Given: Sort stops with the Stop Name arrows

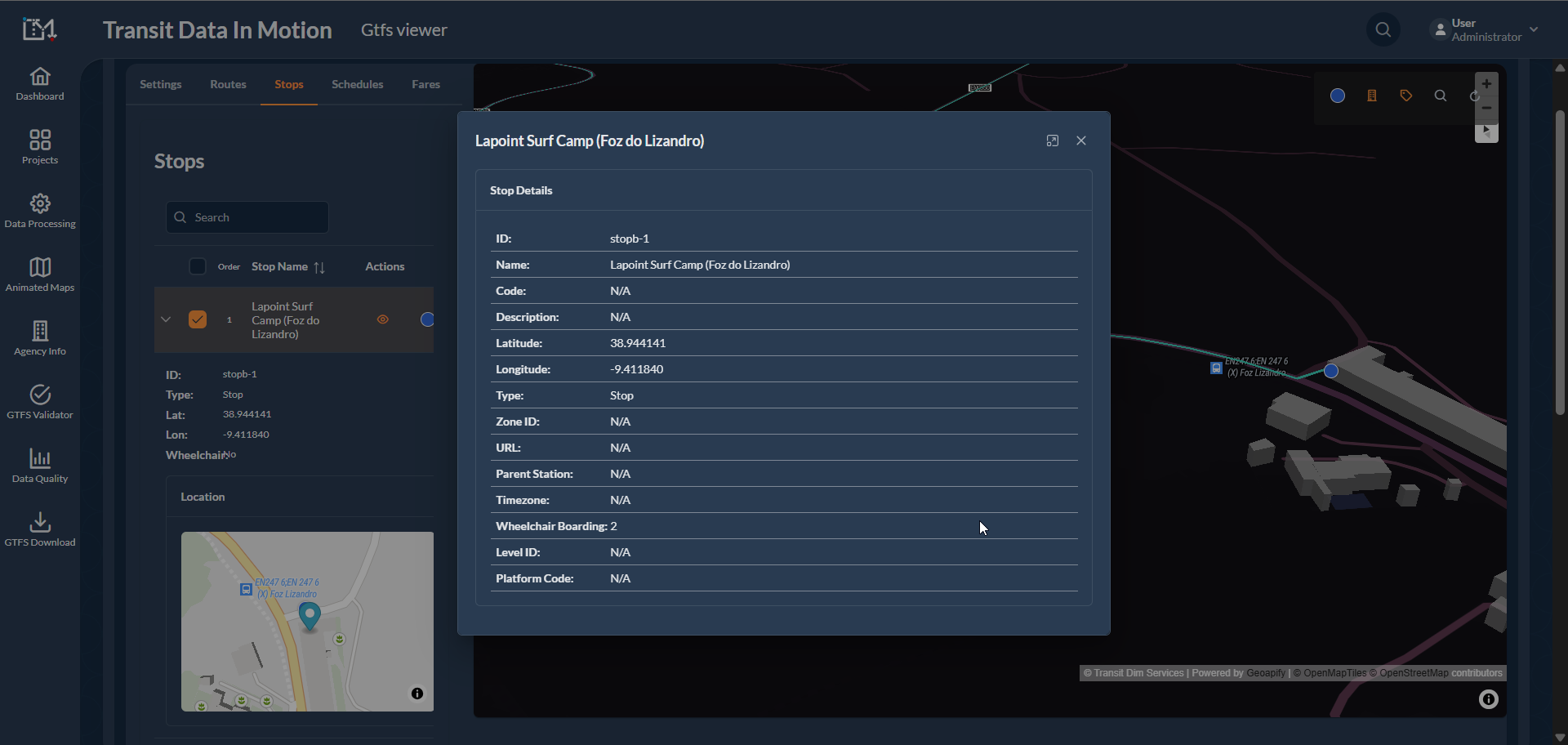Looking at the screenshot, I should (x=319, y=266).
